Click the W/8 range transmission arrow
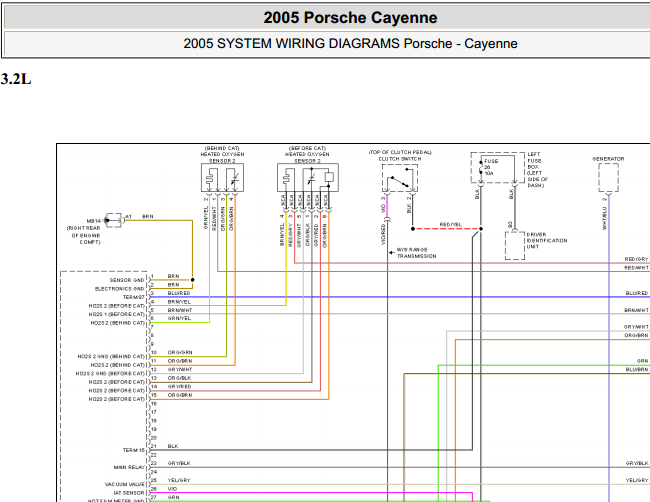This screenshot has width=650, height=502. coord(391,252)
